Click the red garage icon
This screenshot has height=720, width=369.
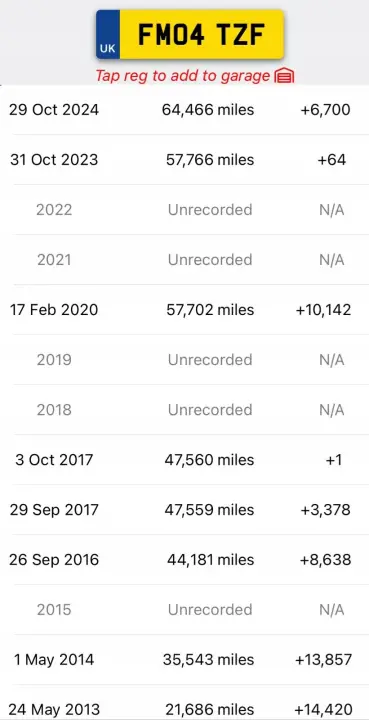coord(284,76)
